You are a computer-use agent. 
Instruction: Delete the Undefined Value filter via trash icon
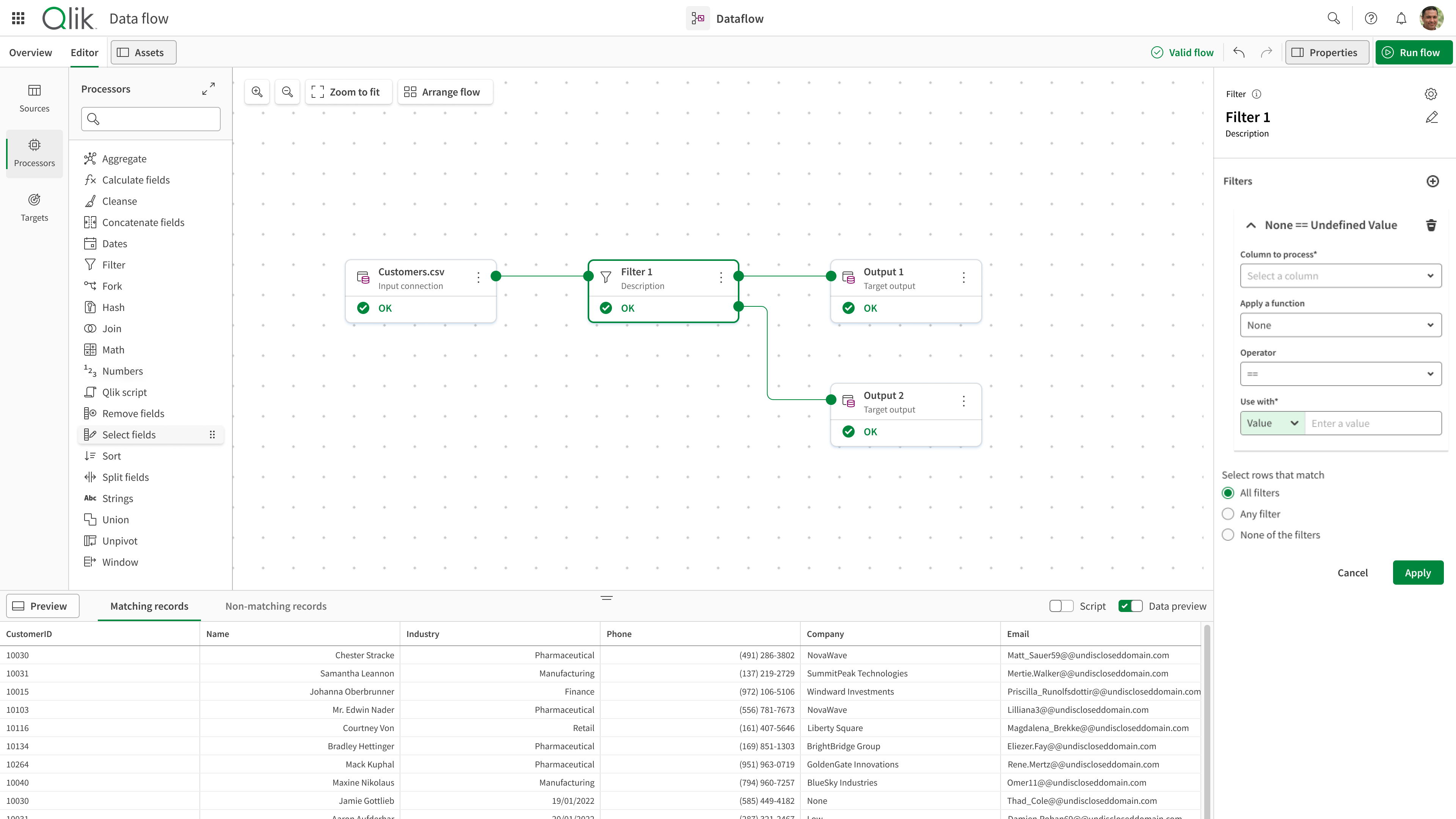coord(1431,225)
